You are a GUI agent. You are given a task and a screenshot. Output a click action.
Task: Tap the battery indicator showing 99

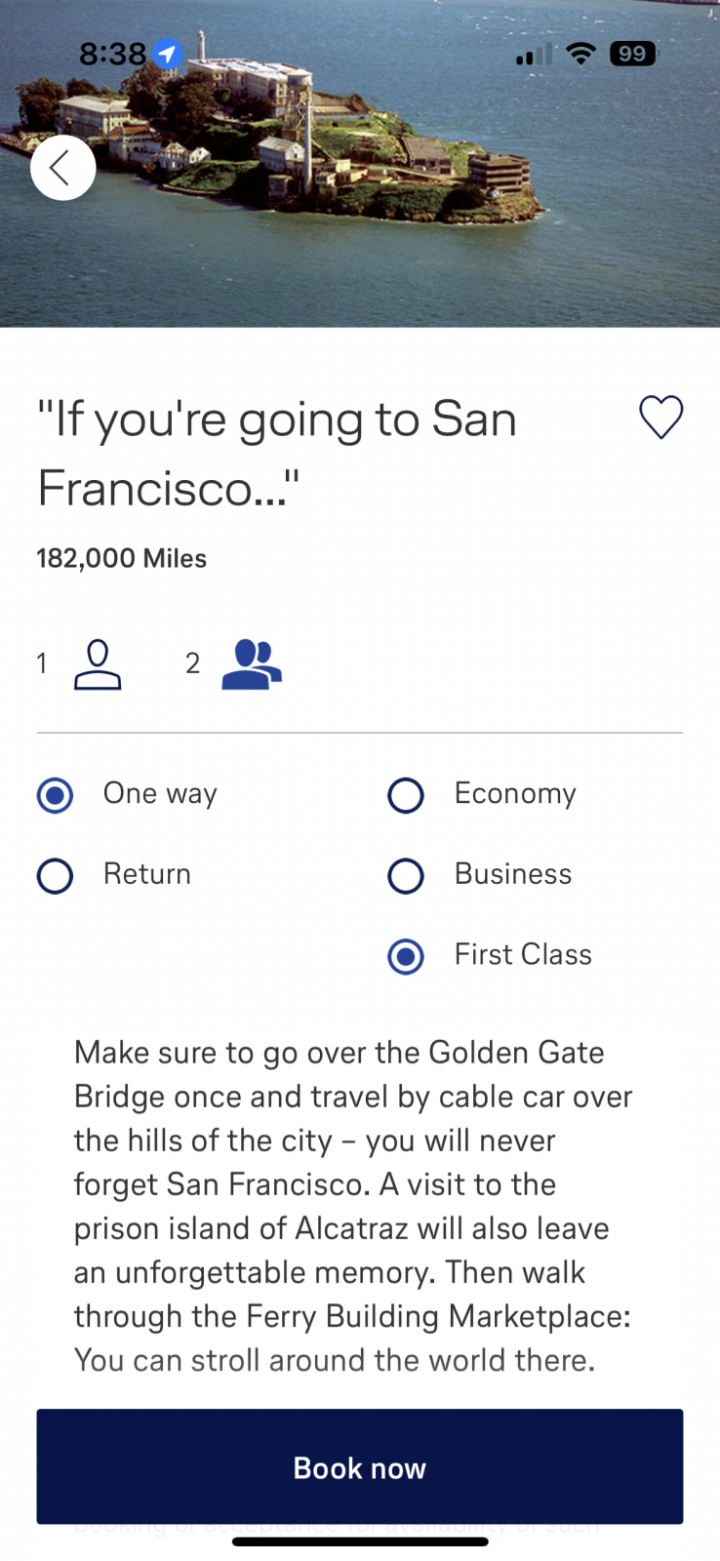(632, 54)
